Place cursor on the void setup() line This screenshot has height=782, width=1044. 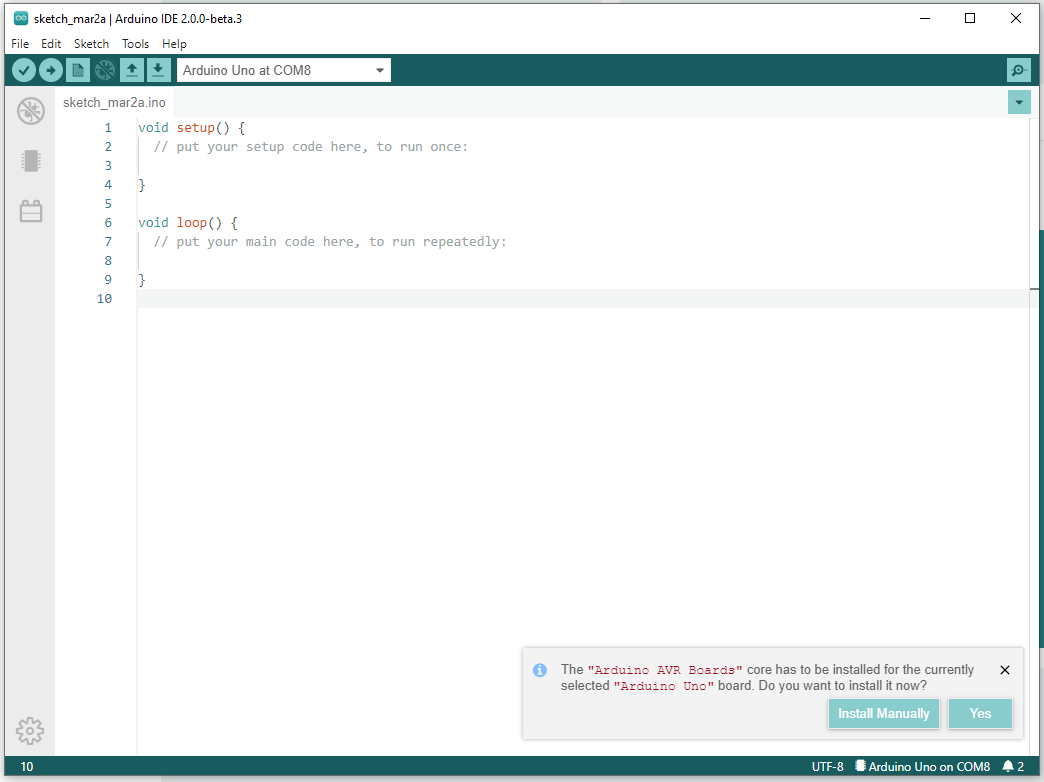tap(191, 127)
